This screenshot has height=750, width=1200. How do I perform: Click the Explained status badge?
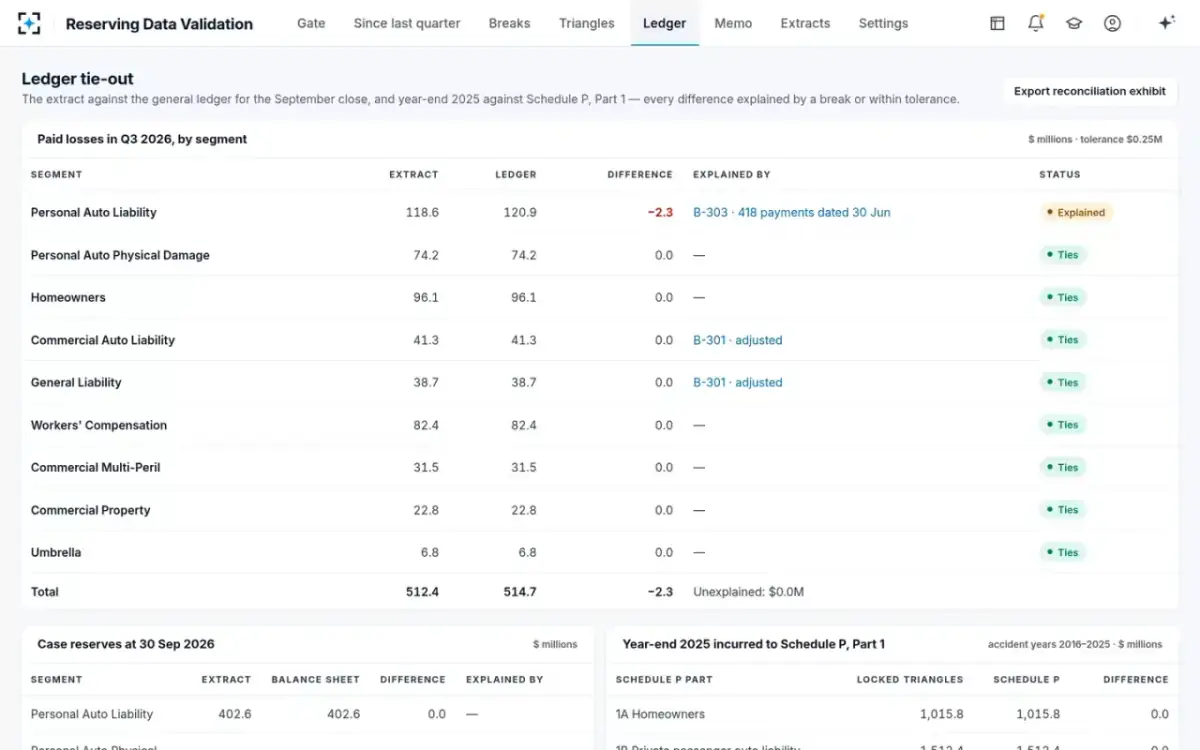pos(1076,213)
